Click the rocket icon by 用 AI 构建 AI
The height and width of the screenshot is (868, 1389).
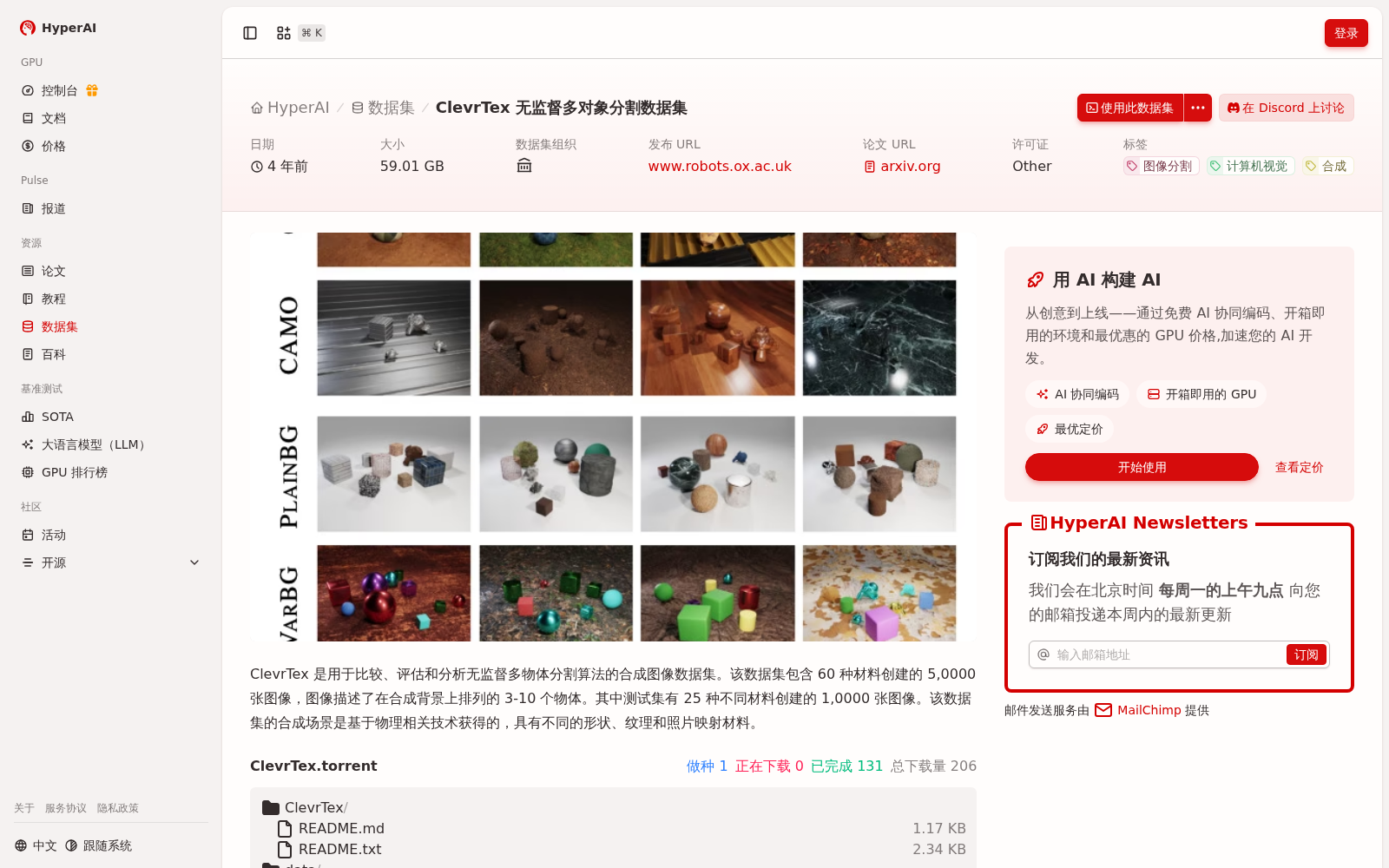click(x=1035, y=279)
